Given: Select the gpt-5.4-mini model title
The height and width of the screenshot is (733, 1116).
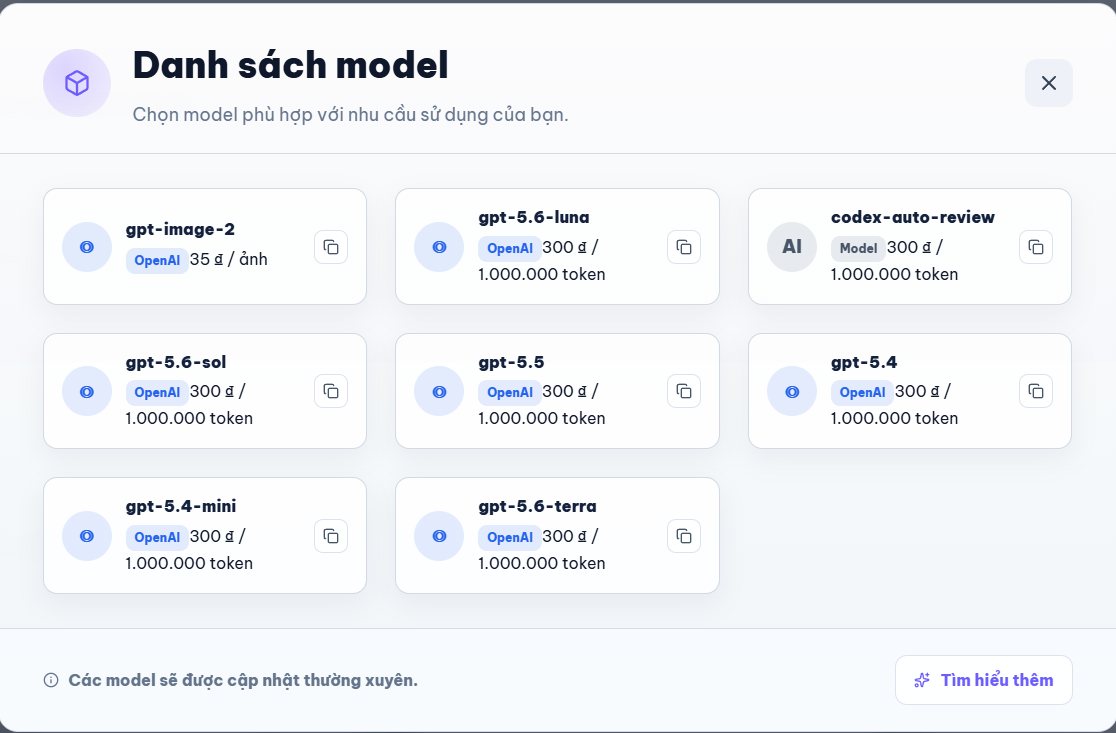Looking at the screenshot, I should coord(181,507).
